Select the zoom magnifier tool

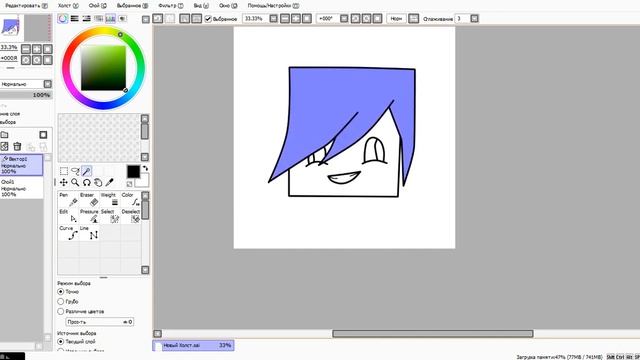75,182
